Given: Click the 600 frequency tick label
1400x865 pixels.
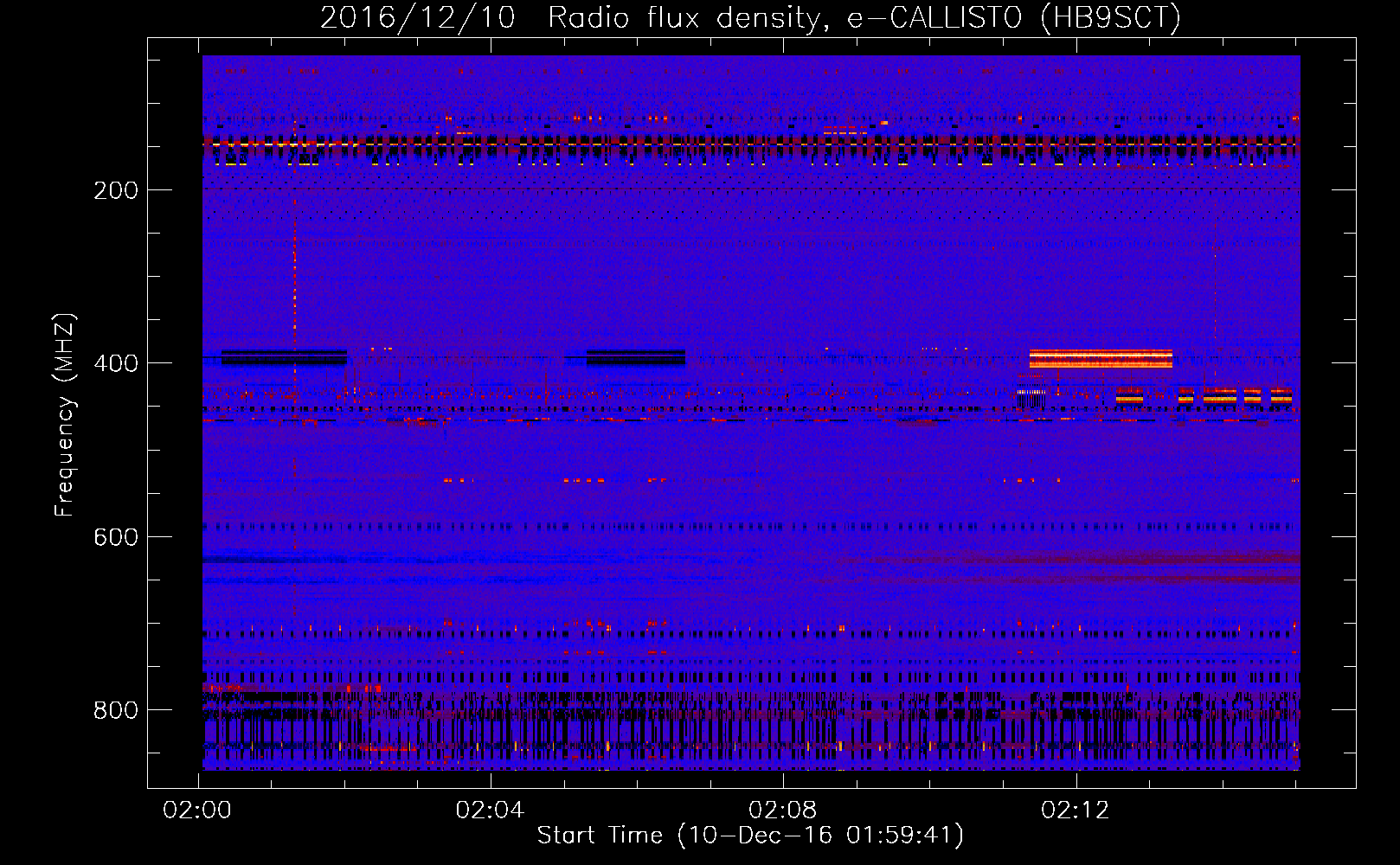Looking at the screenshot, I should pyautogui.click(x=116, y=537).
